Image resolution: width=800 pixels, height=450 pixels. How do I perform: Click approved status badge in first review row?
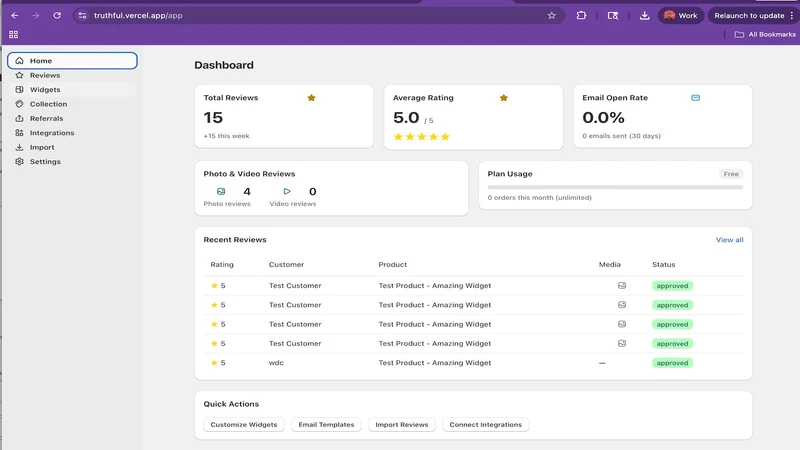coord(672,286)
